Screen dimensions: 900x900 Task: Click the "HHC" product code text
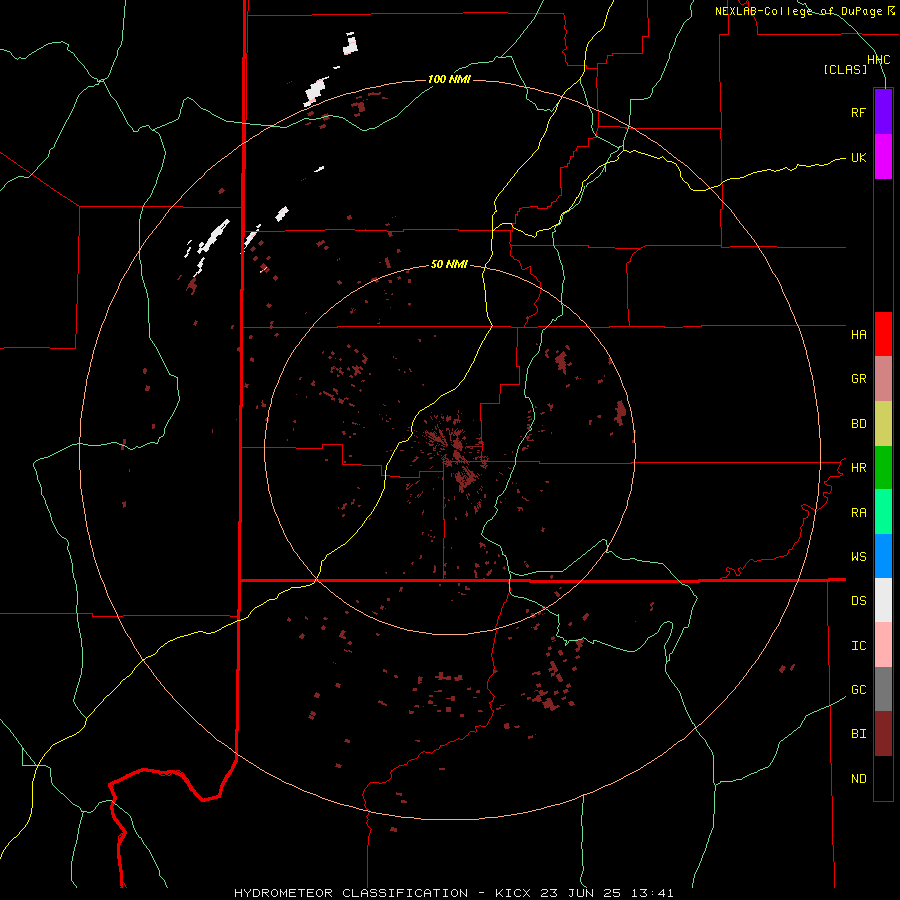[x=878, y=60]
